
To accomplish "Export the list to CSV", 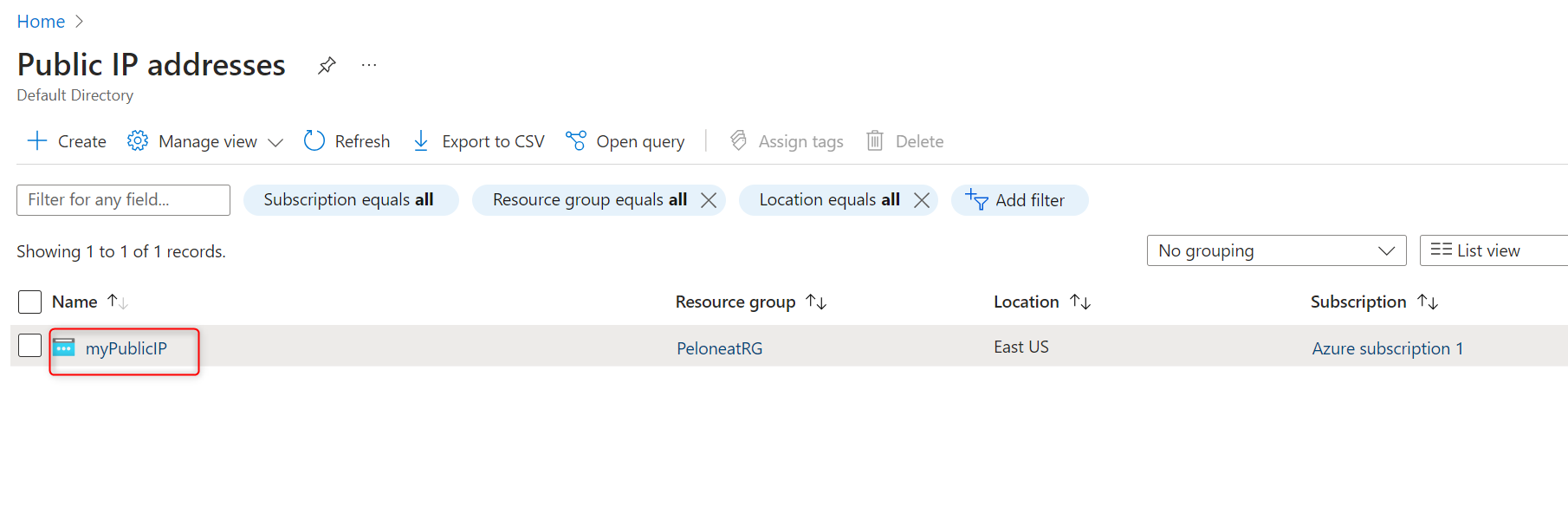I will 479,141.
